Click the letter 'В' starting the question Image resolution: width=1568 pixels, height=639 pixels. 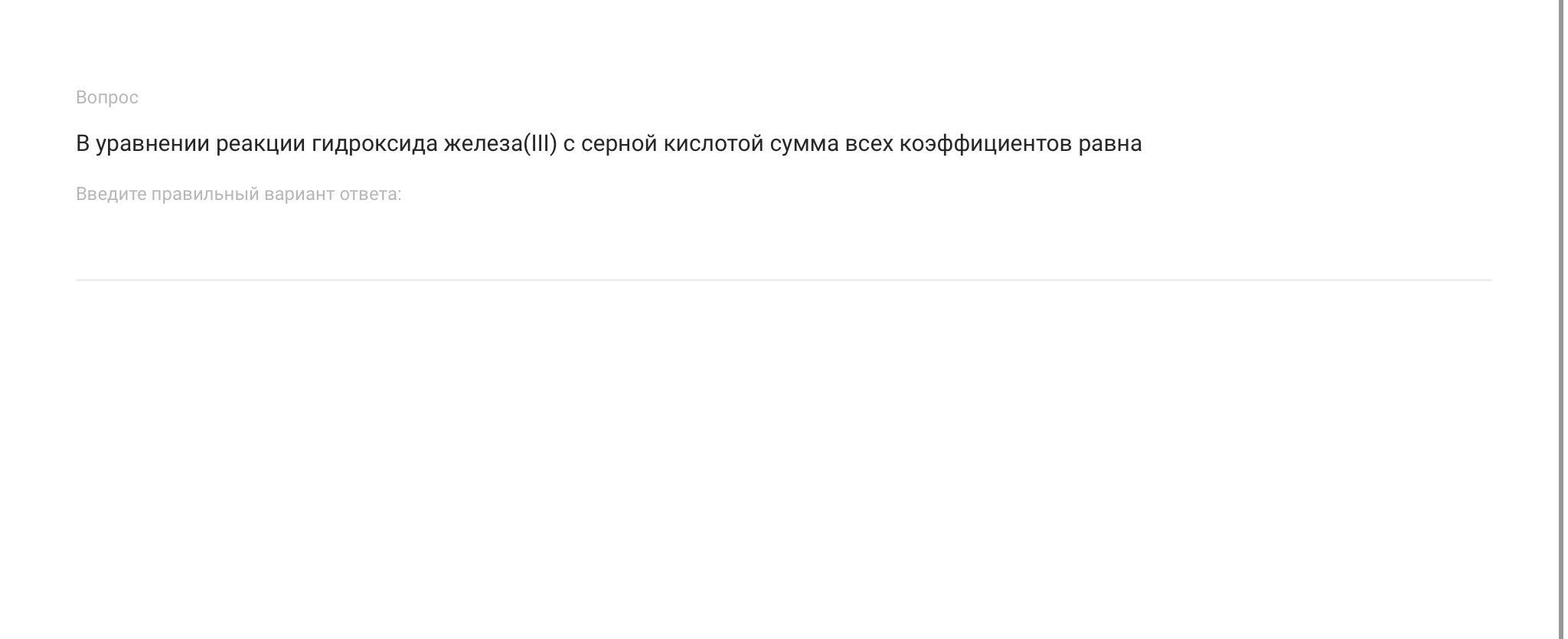click(83, 143)
